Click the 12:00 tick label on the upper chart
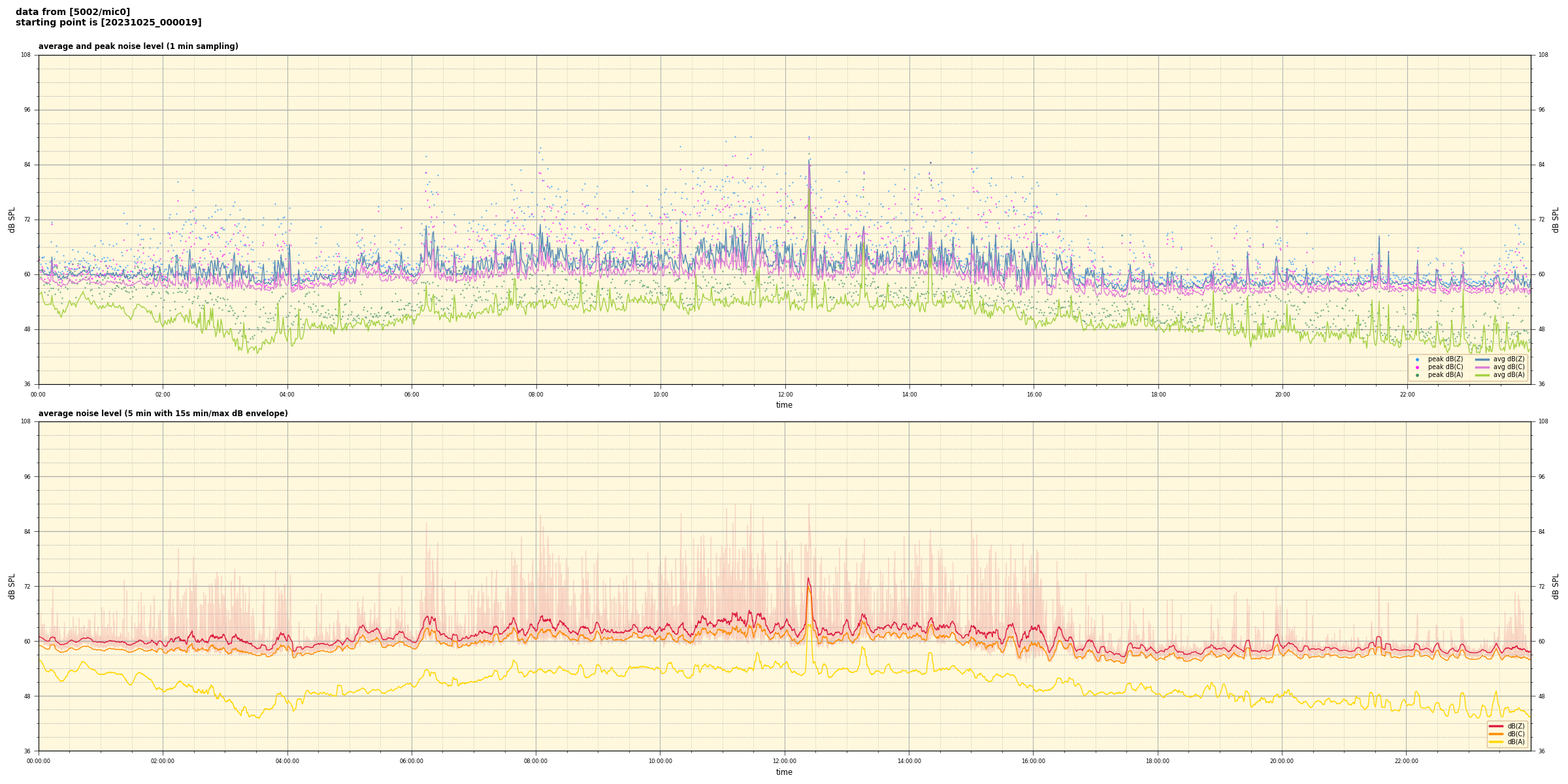 tap(785, 395)
